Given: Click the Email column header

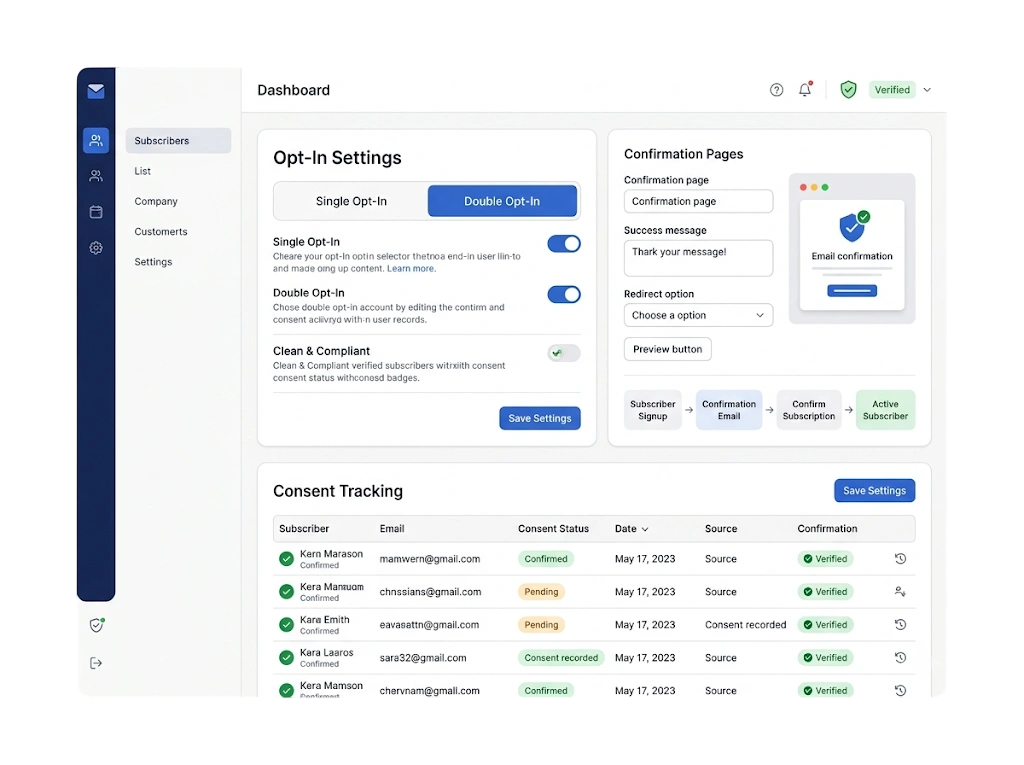Looking at the screenshot, I should [392, 529].
